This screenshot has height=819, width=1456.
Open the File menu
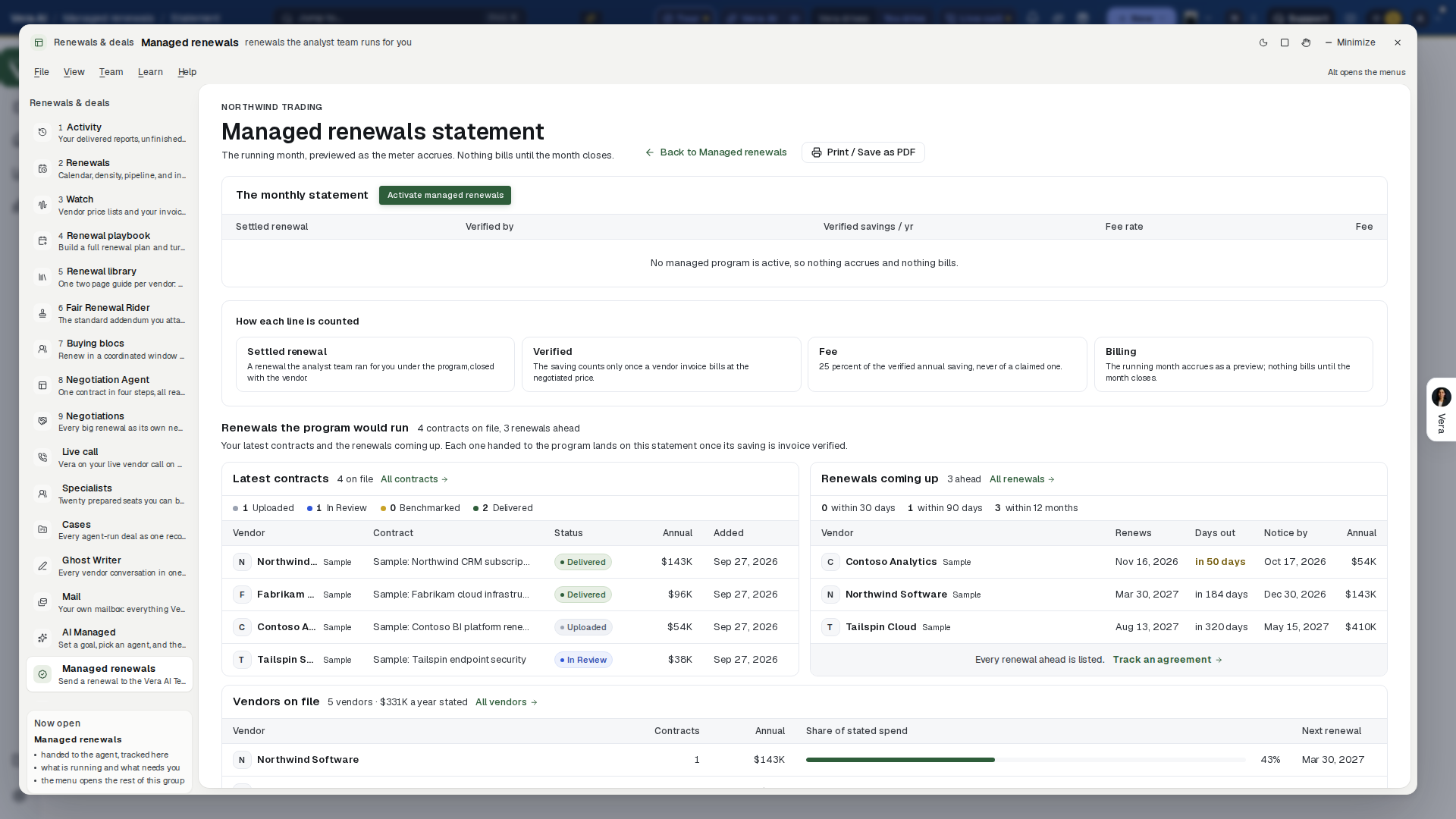tap(42, 72)
